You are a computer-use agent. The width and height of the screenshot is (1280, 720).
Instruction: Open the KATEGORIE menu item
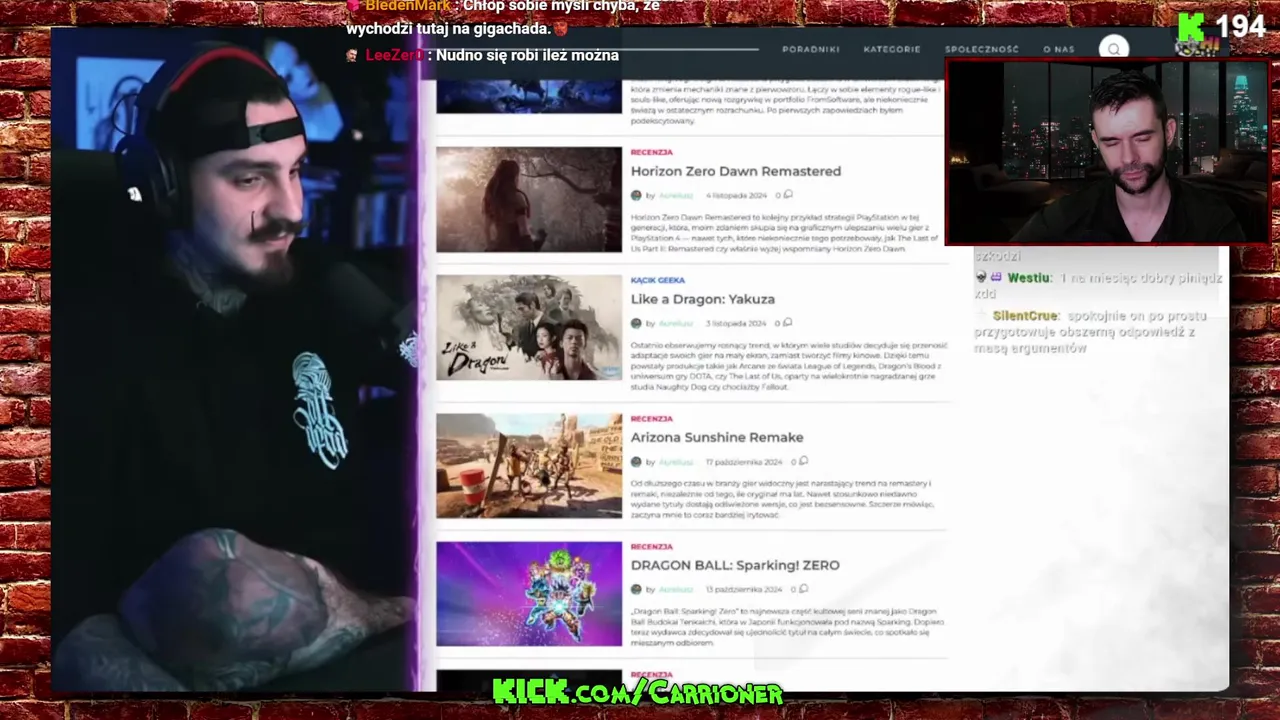(892, 49)
